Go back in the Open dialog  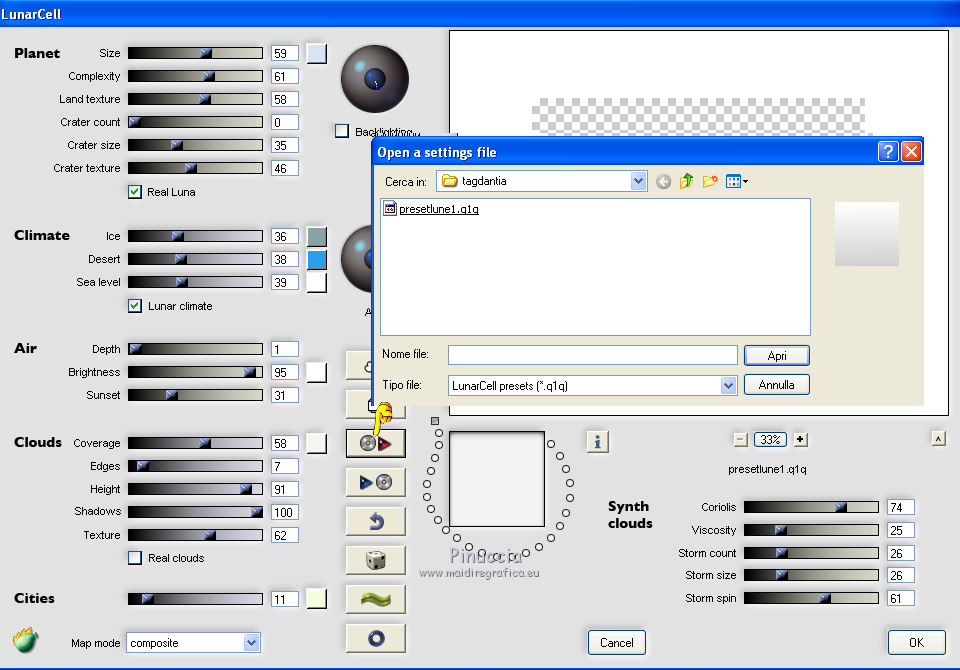pyautogui.click(x=664, y=181)
